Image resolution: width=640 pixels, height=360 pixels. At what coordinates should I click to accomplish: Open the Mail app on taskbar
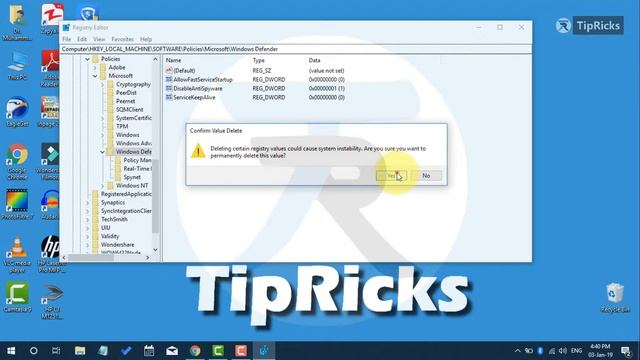[172, 351]
